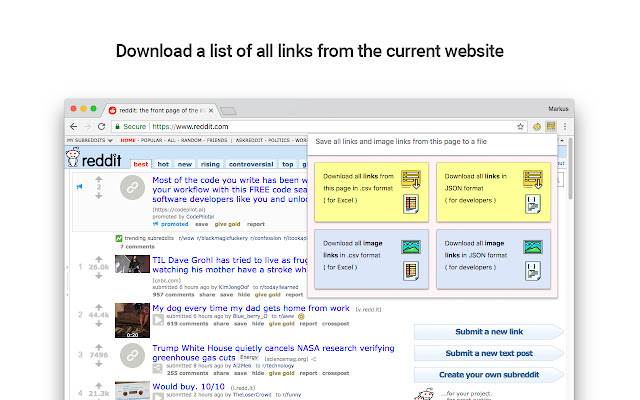The width and height of the screenshot is (640, 400).
Task: Open 619 comments on dog post
Action: (x=187, y=324)
